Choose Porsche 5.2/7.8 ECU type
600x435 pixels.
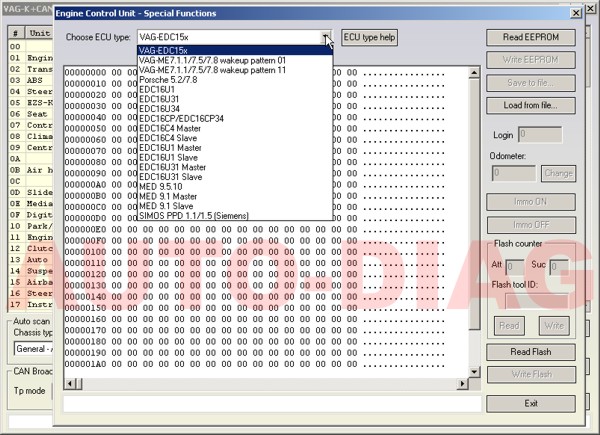235,80
